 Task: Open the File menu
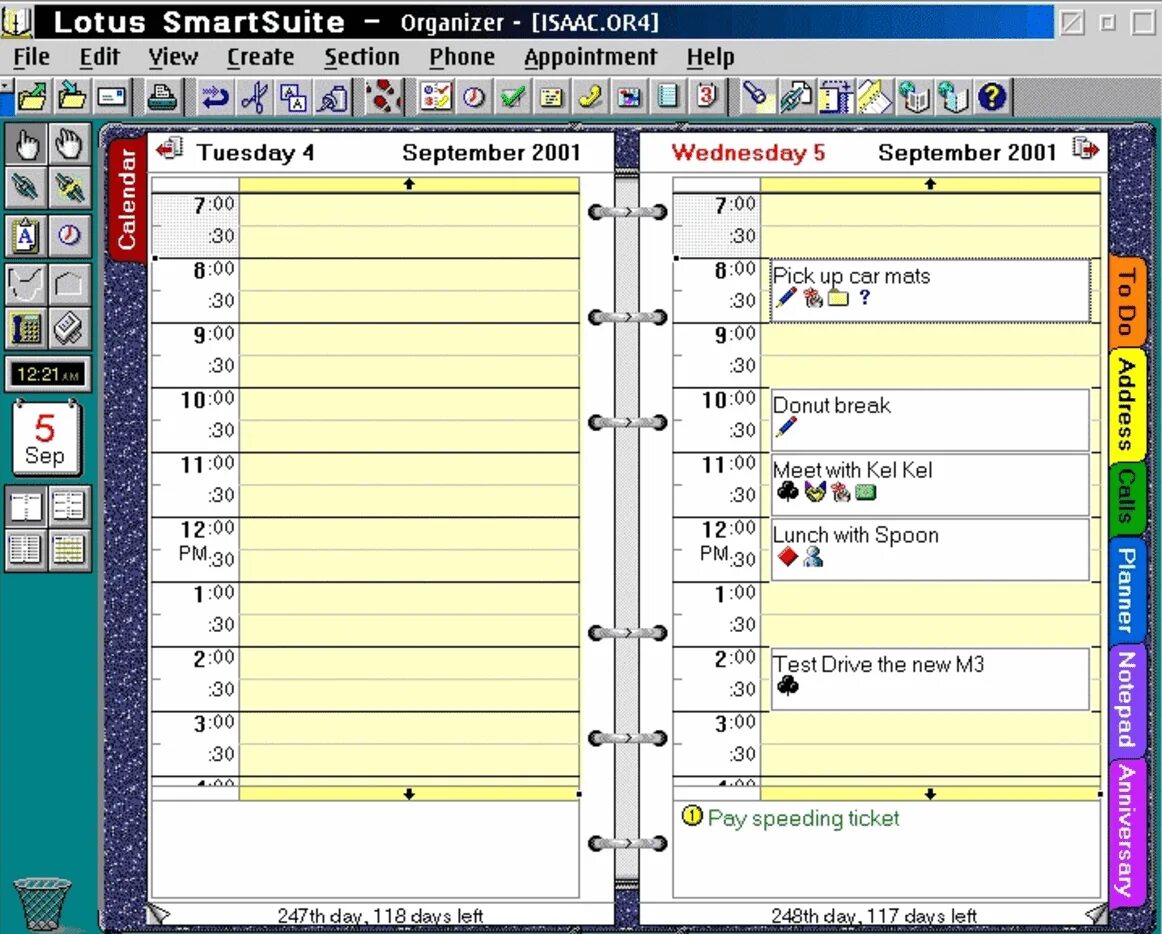31,57
